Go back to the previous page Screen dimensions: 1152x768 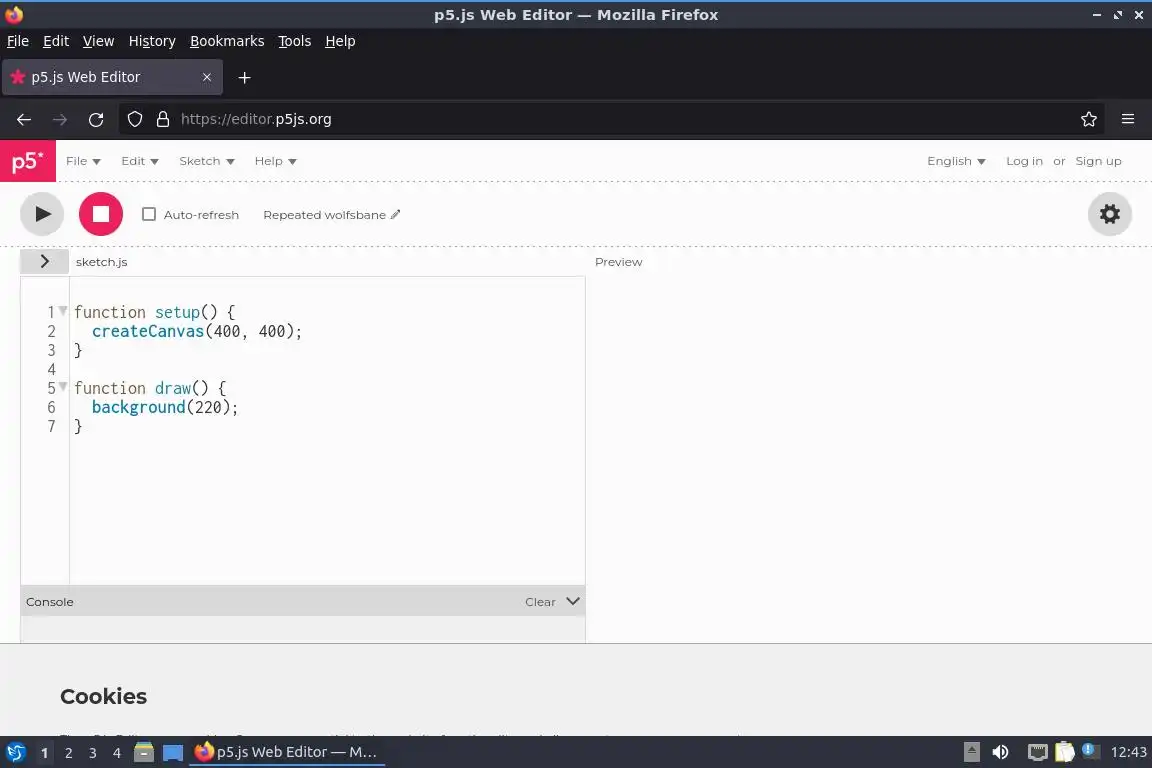click(24, 119)
